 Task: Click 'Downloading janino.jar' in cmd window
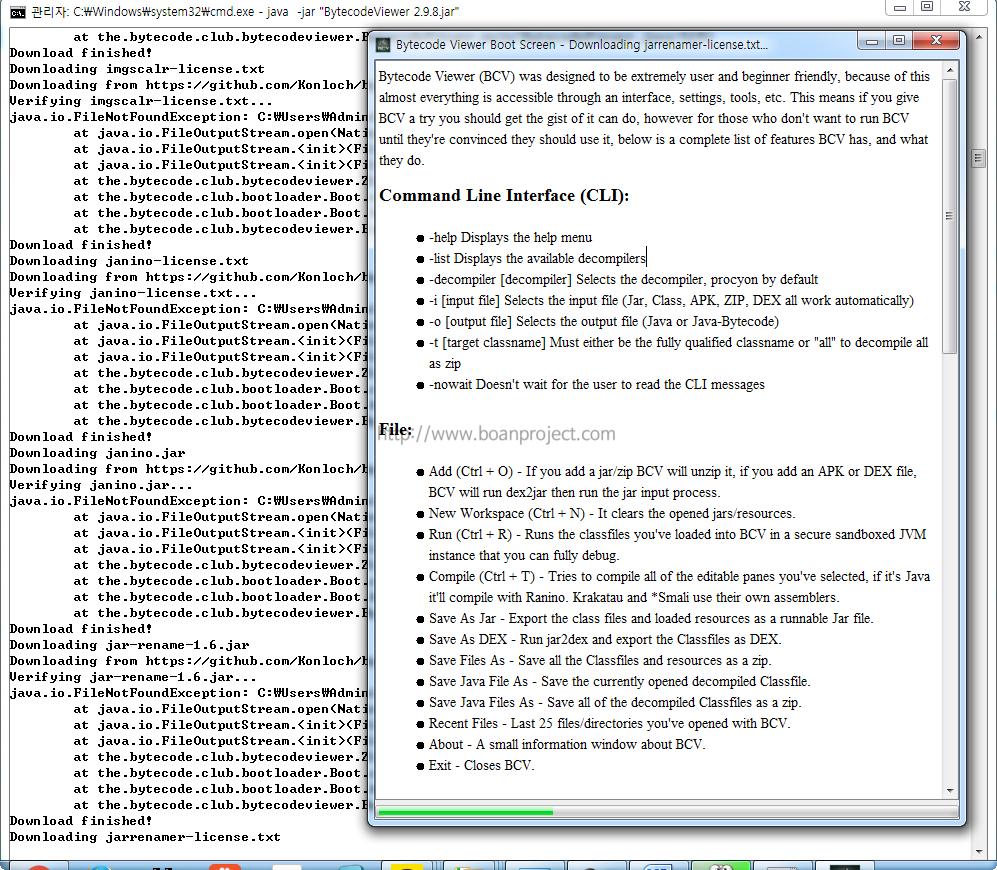[97, 453]
